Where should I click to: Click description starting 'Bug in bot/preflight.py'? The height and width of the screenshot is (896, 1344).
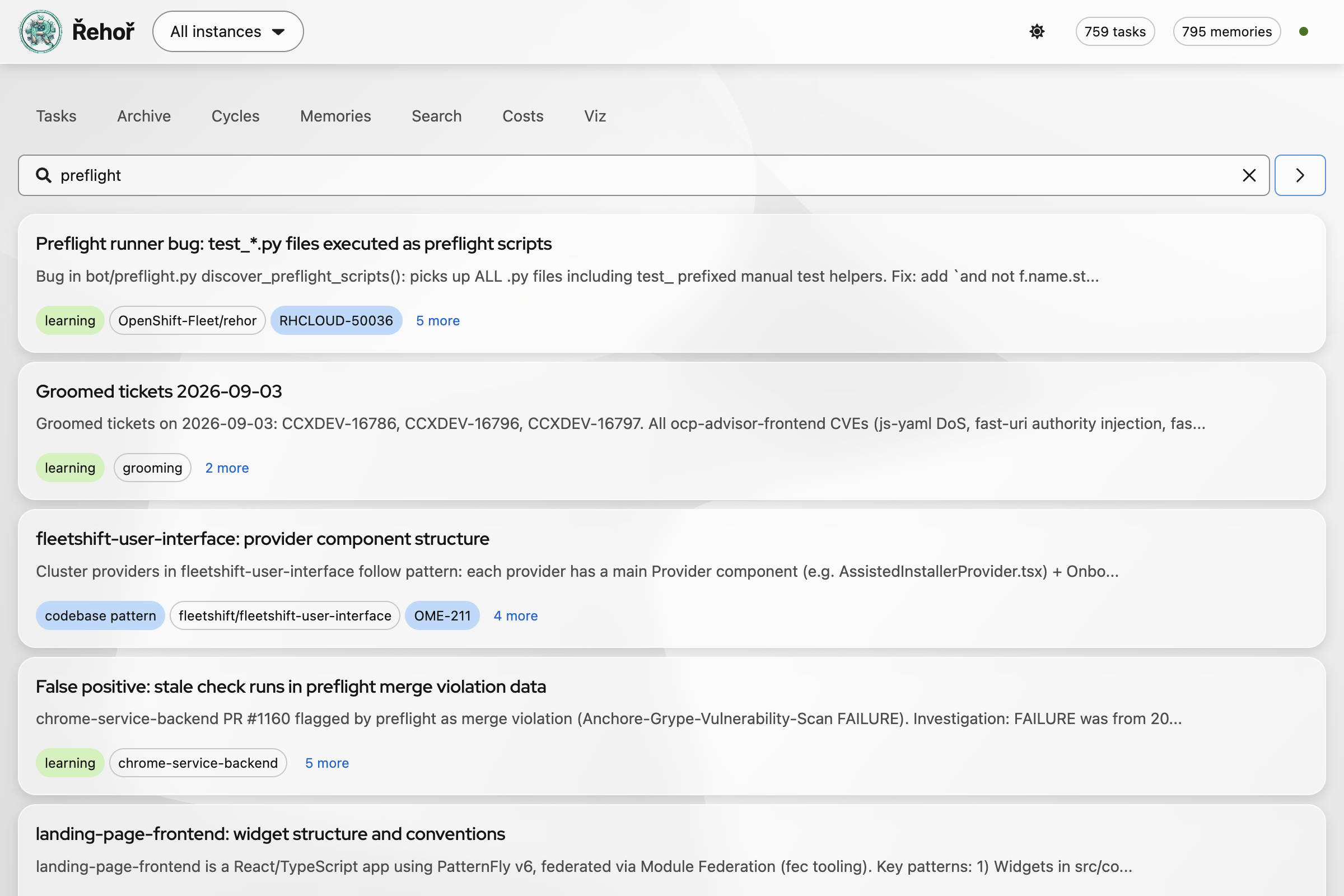567,277
